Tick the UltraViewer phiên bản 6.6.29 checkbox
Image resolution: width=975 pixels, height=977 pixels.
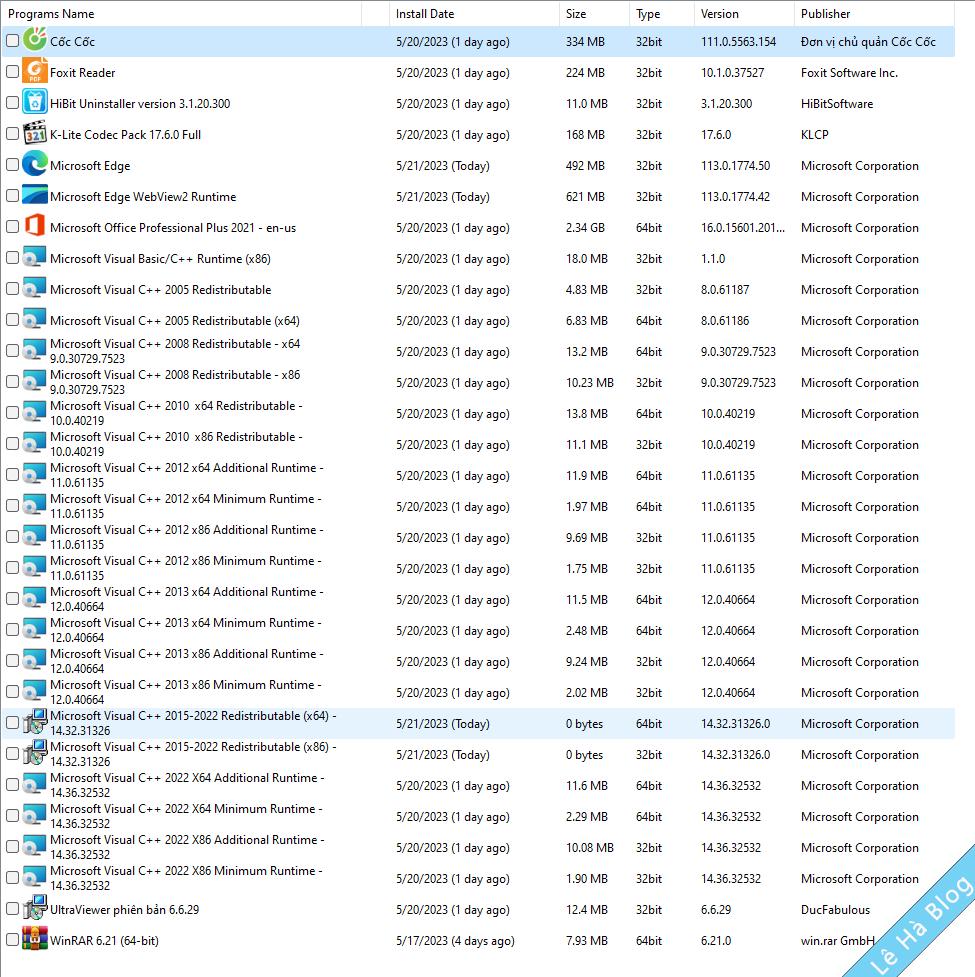tap(12, 908)
